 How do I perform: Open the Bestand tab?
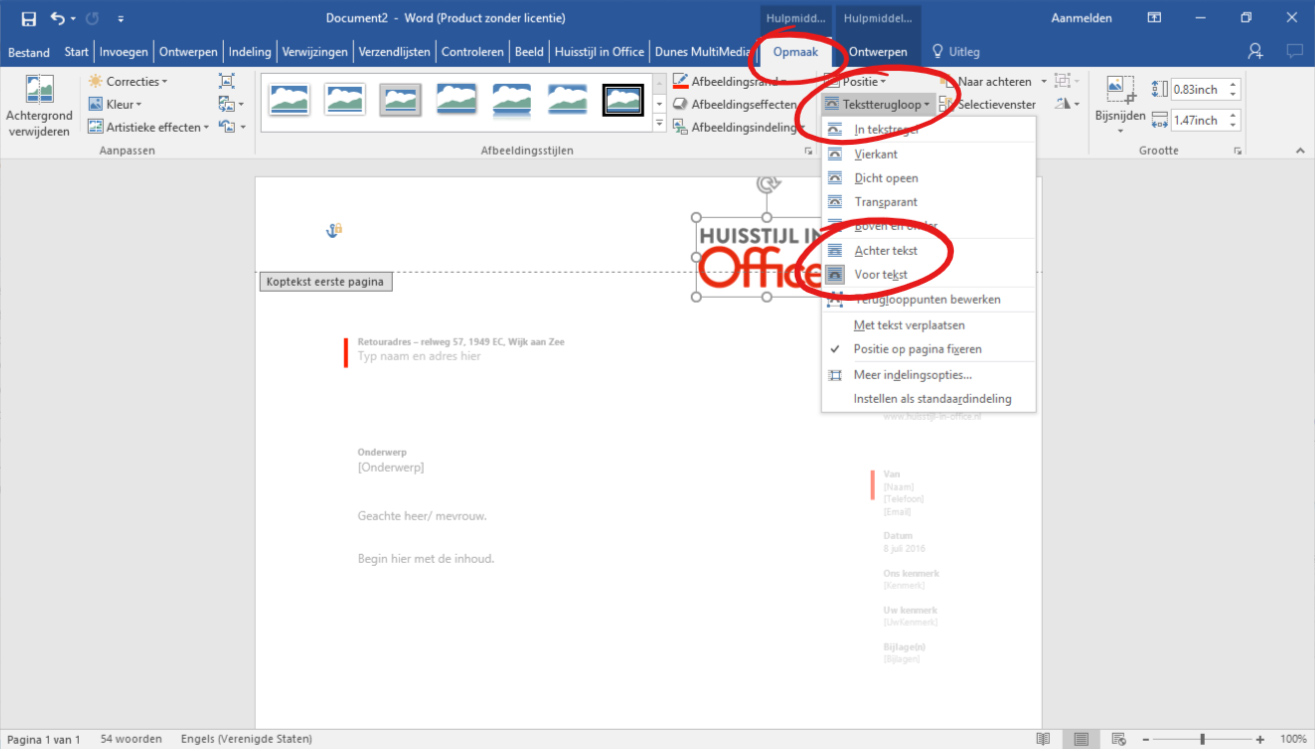click(29, 52)
